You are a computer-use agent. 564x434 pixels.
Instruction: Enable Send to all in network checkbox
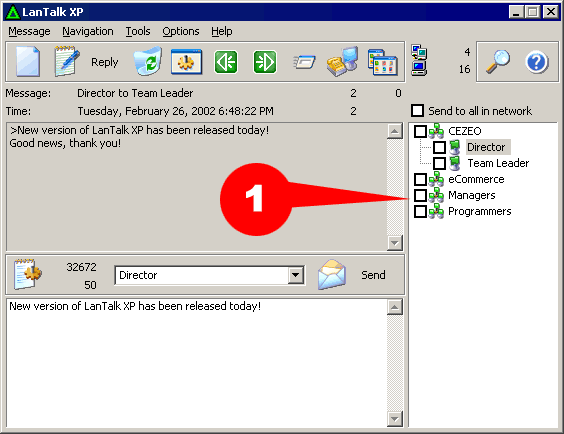pyautogui.click(x=418, y=110)
